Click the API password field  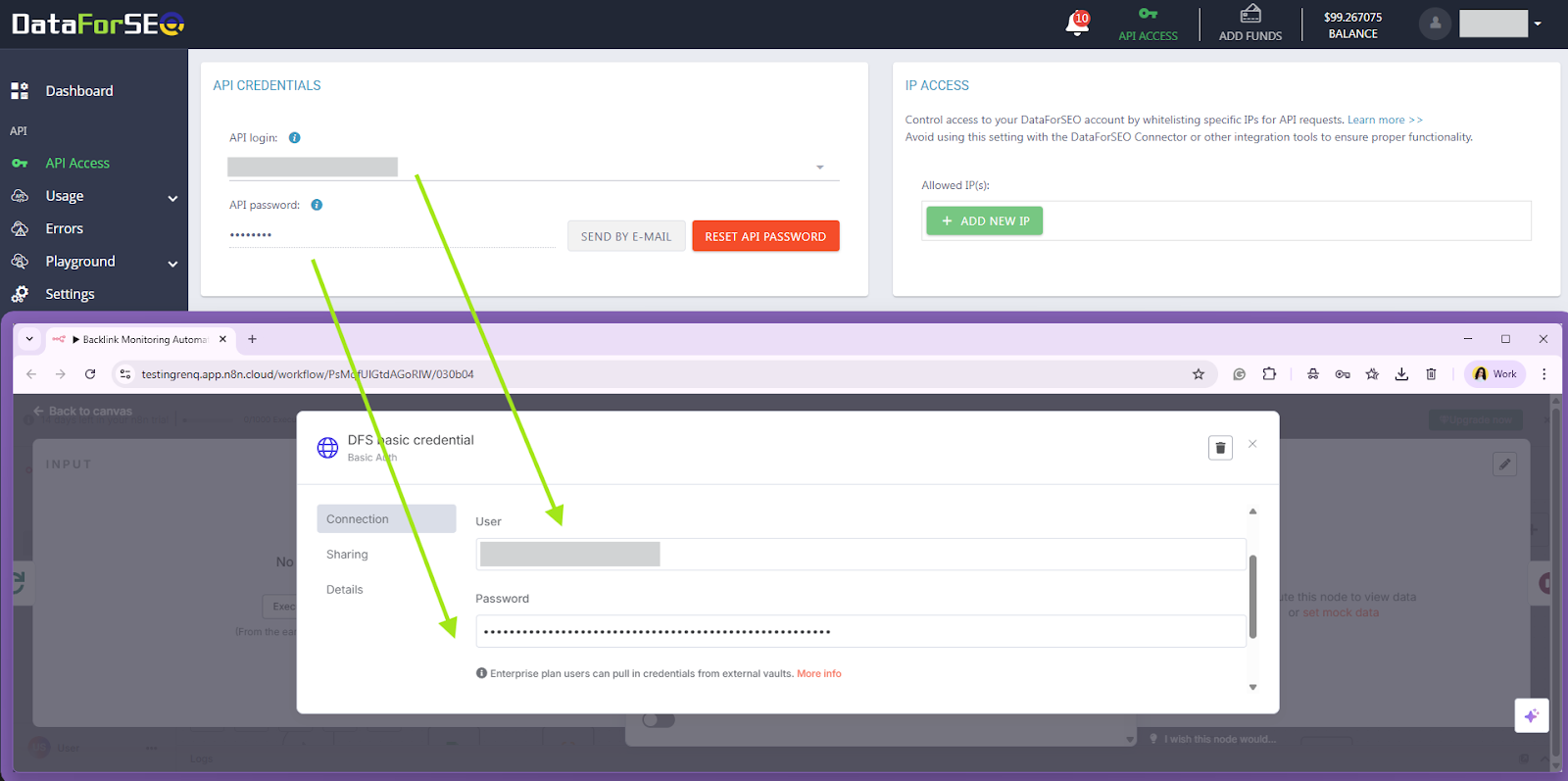tap(392, 235)
